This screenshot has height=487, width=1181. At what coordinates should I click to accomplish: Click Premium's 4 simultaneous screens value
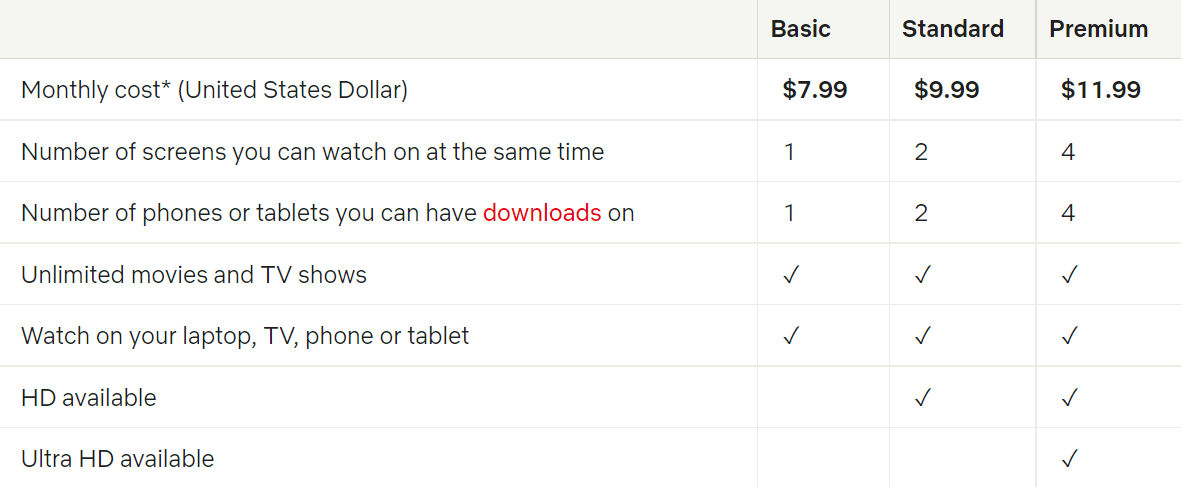(1068, 152)
